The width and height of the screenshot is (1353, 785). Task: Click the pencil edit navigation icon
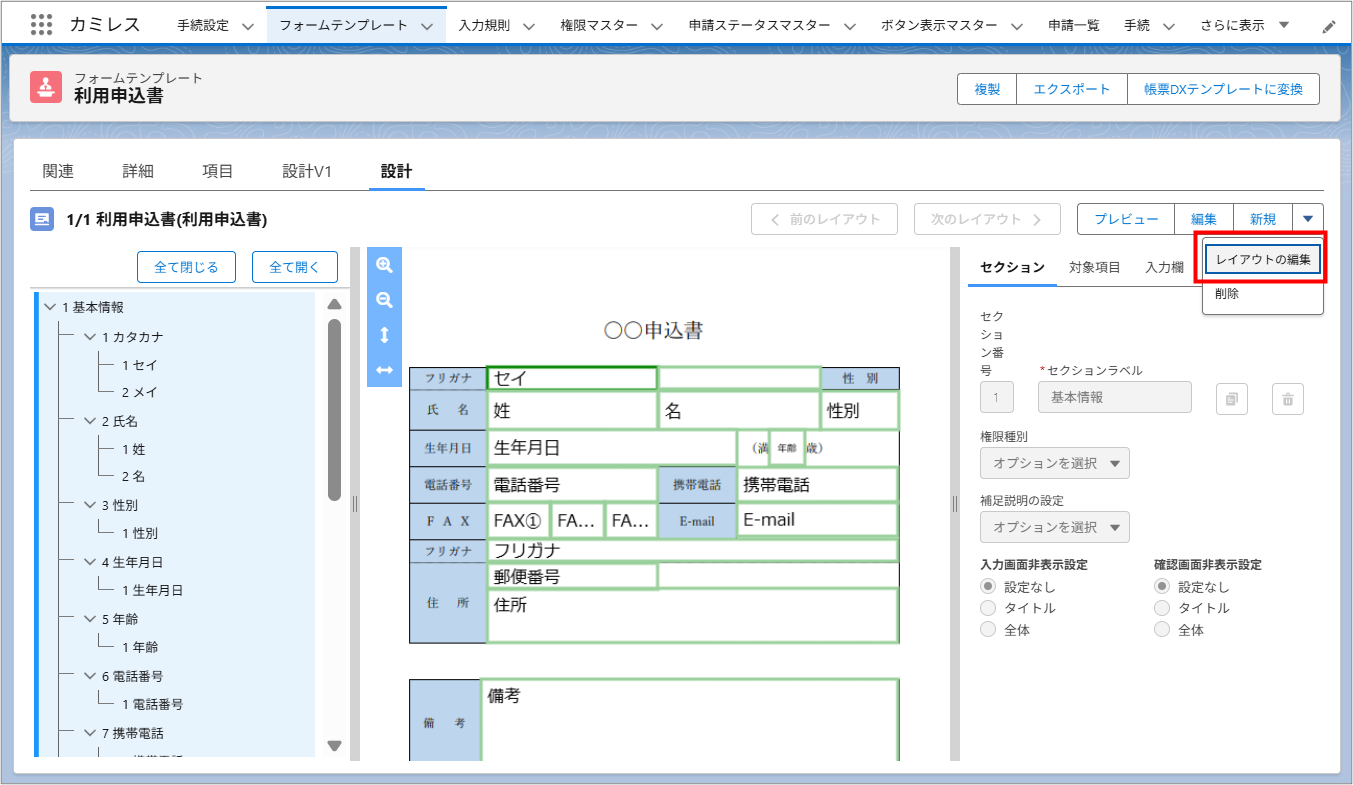click(x=1329, y=27)
